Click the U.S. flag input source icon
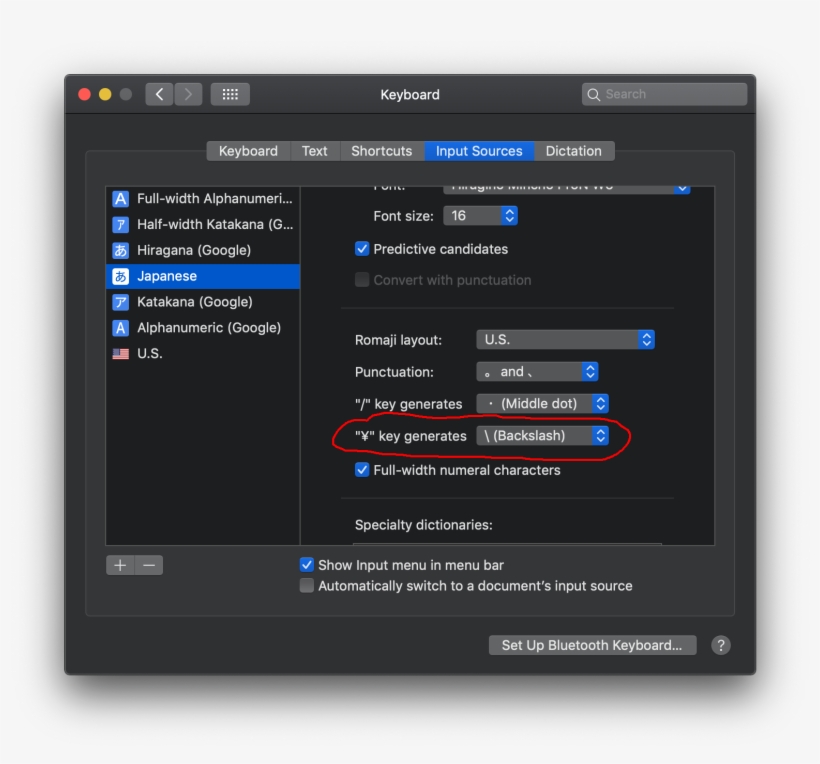The width and height of the screenshot is (820, 764). click(x=120, y=352)
